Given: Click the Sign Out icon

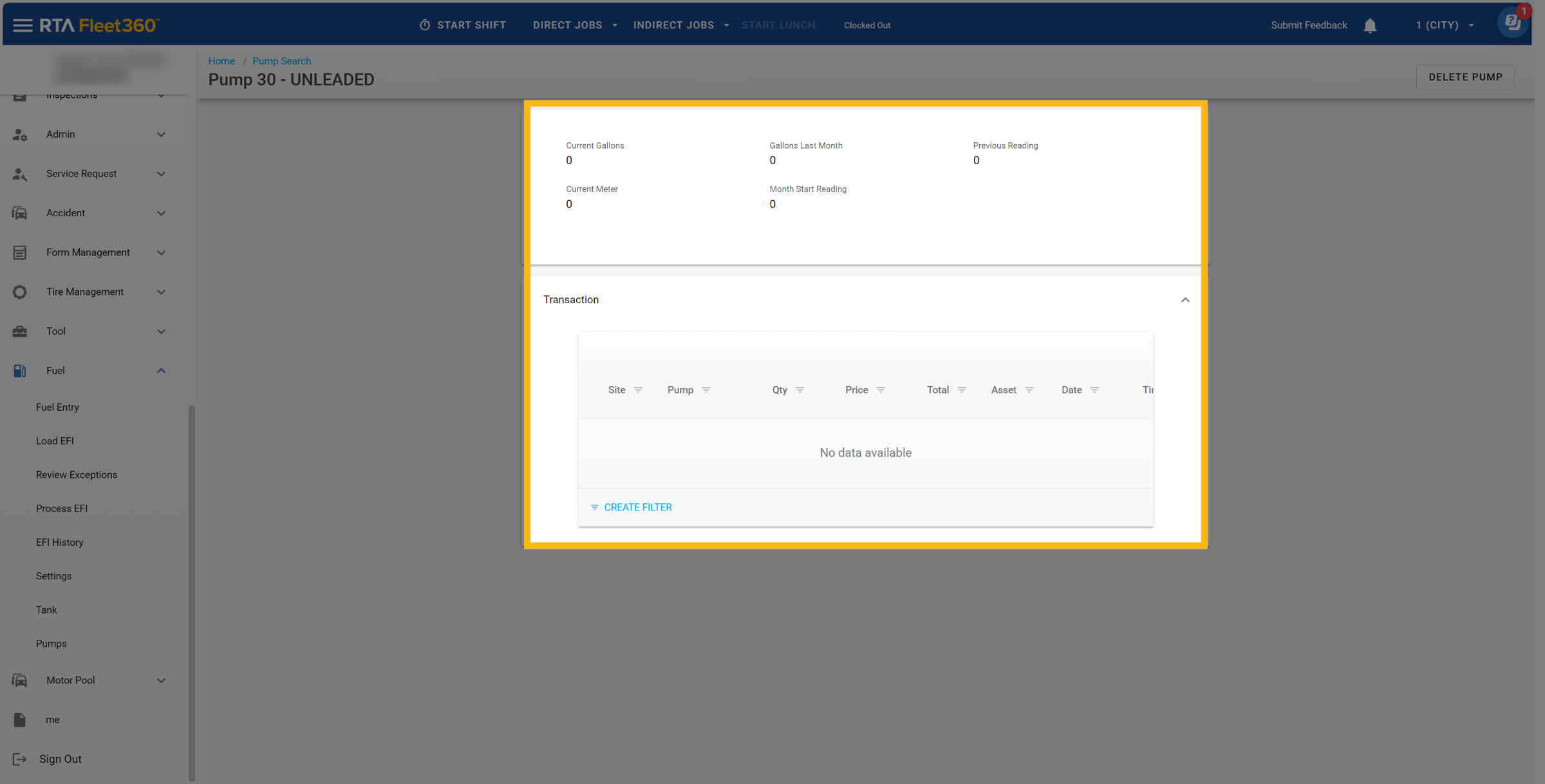Looking at the screenshot, I should coord(20,759).
